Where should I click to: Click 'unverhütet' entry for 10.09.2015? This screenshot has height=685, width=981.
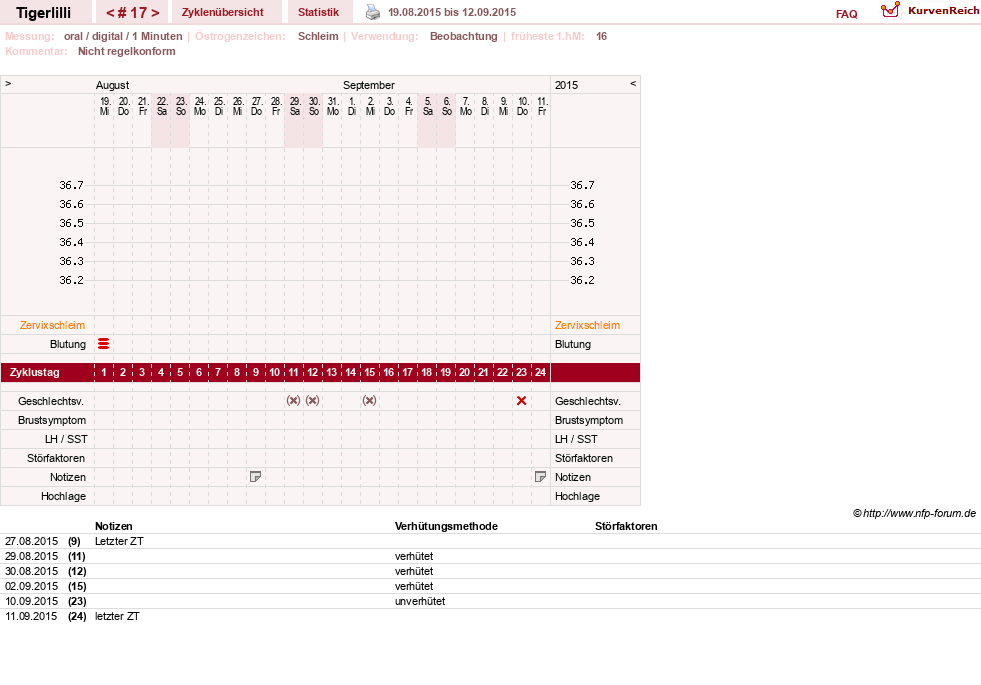coord(420,601)
